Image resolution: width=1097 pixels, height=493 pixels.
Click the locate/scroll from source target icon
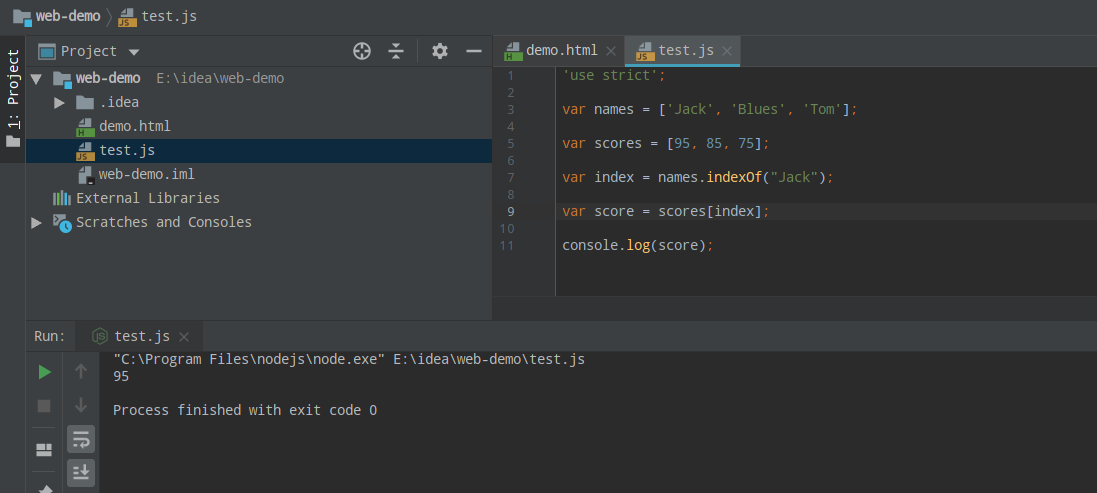pos(362,51)
